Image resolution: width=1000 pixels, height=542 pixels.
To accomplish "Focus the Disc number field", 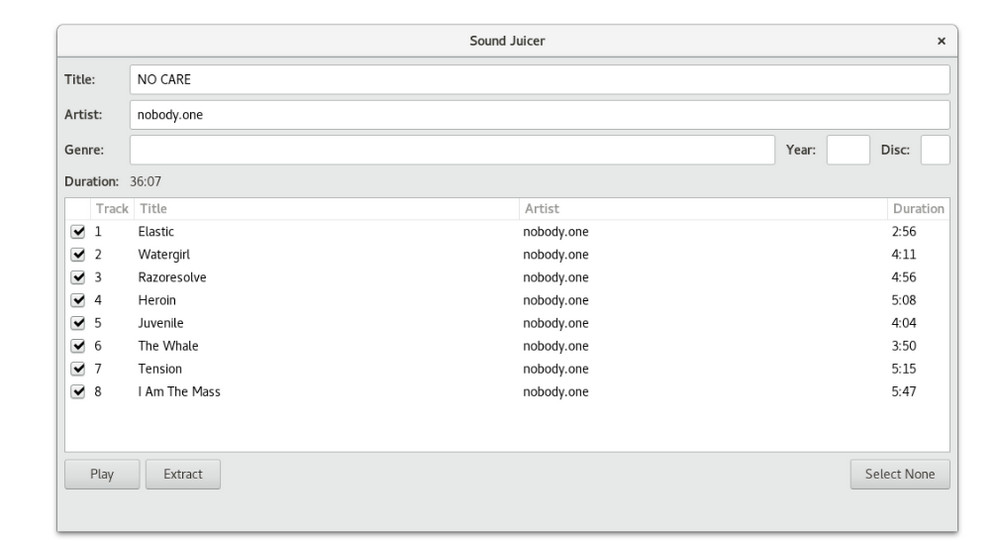I will tap(935, 150).
